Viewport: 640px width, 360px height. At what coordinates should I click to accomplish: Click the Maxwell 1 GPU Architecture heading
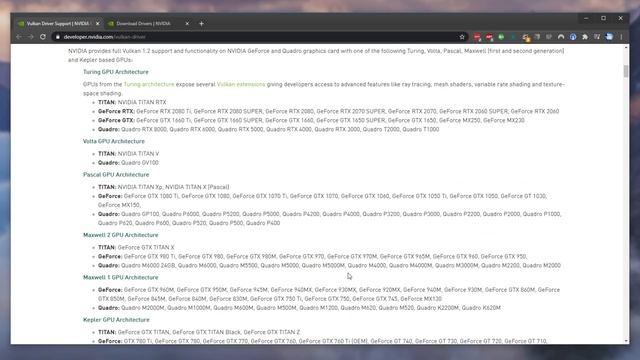pyautogui.click(x=120, y=278)
